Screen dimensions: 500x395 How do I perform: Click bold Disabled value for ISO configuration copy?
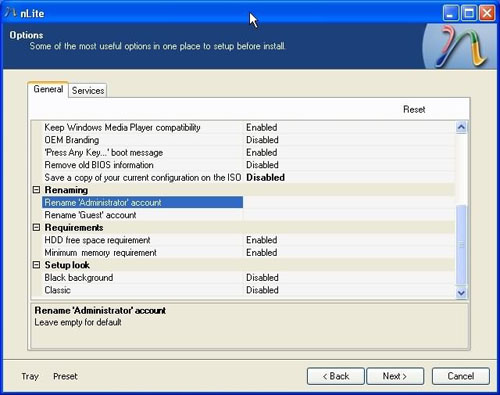pos(265,177)
